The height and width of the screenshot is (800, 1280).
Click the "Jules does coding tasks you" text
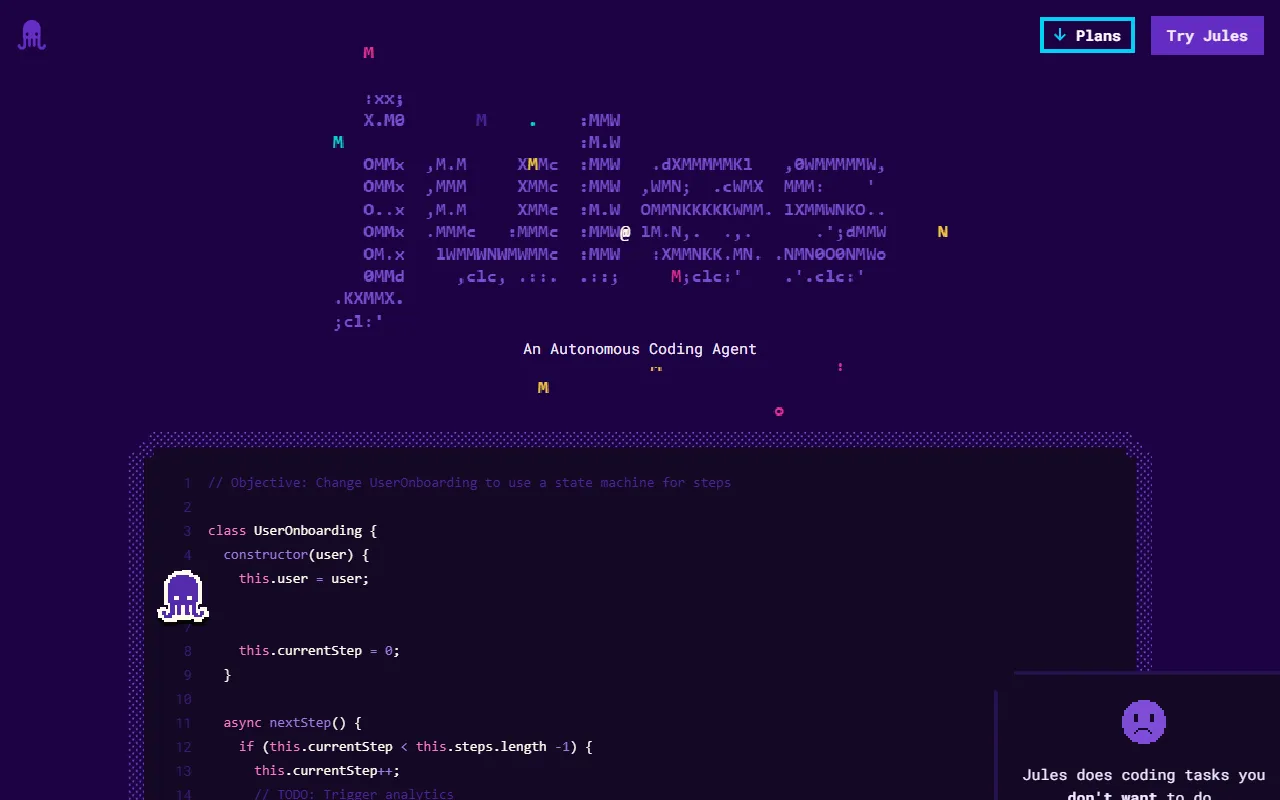tap(1143, 775)
